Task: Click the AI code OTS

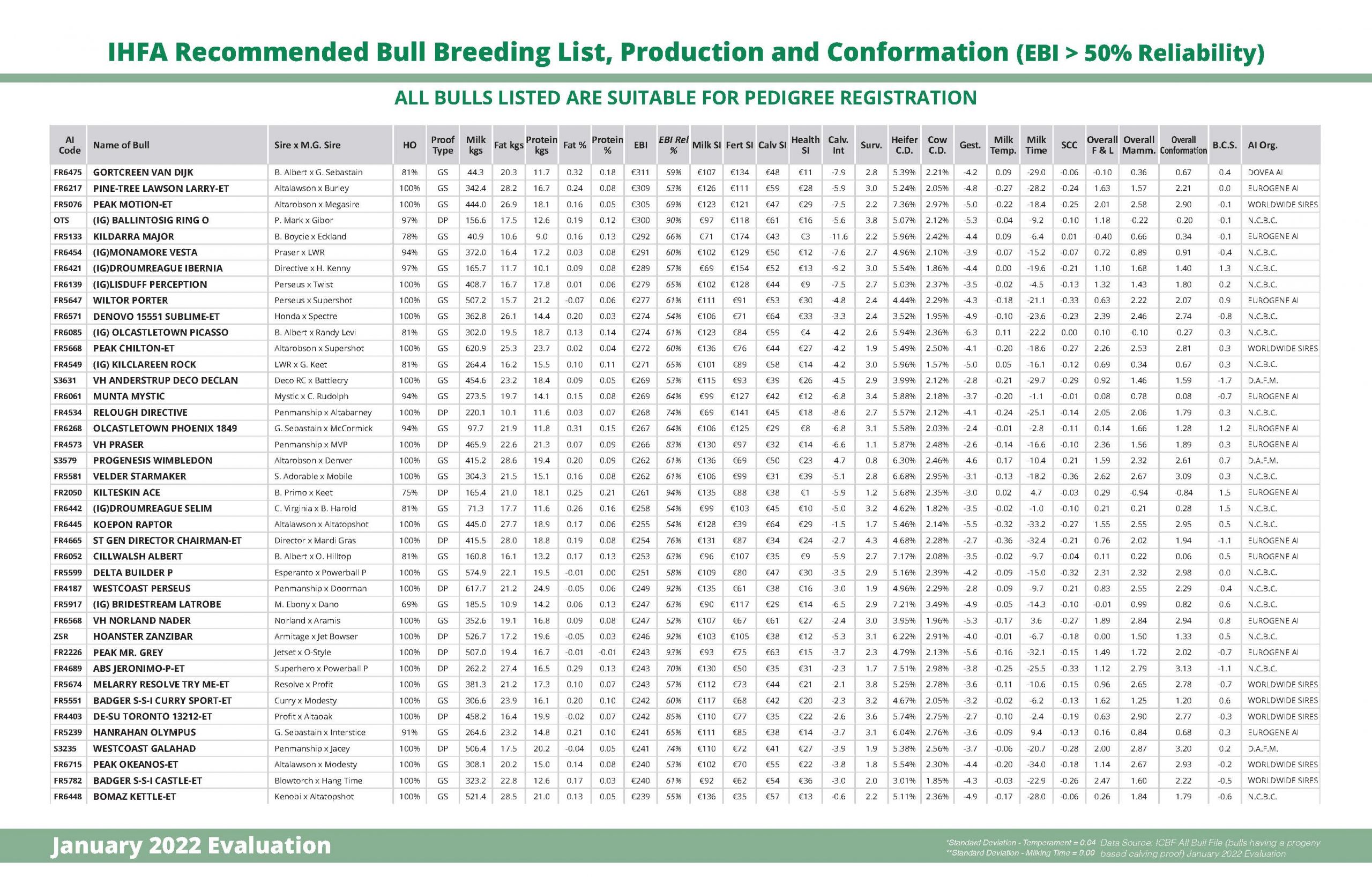Action: coord(61,220)
